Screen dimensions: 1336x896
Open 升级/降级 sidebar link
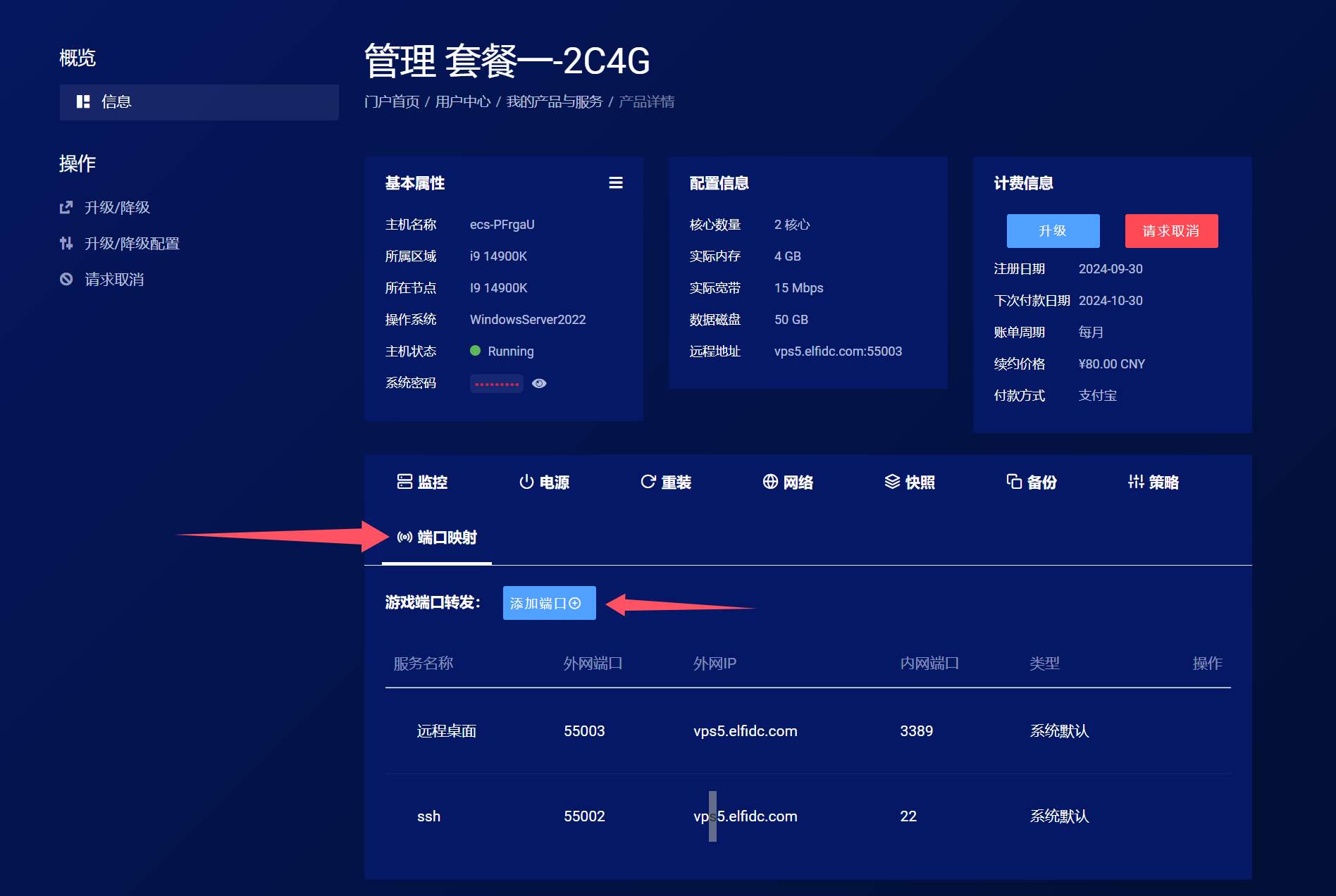pos(105,207)
